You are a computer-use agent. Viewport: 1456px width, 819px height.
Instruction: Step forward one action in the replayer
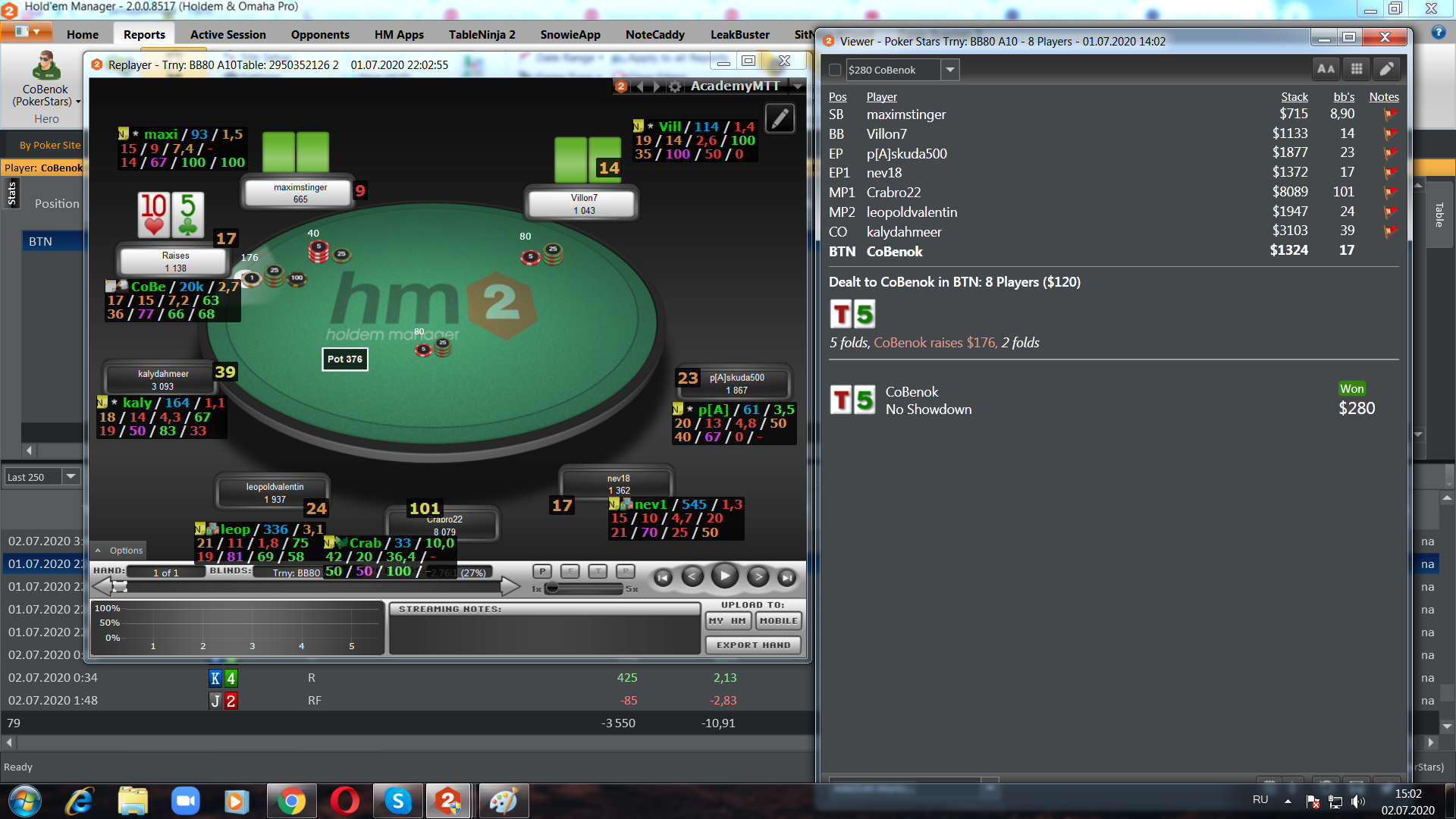pos(758,577)
